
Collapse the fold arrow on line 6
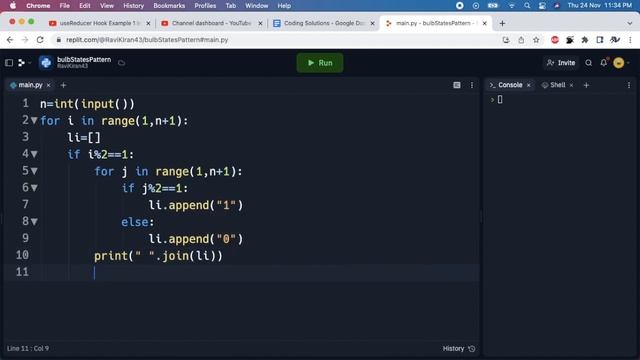point(34,188)
